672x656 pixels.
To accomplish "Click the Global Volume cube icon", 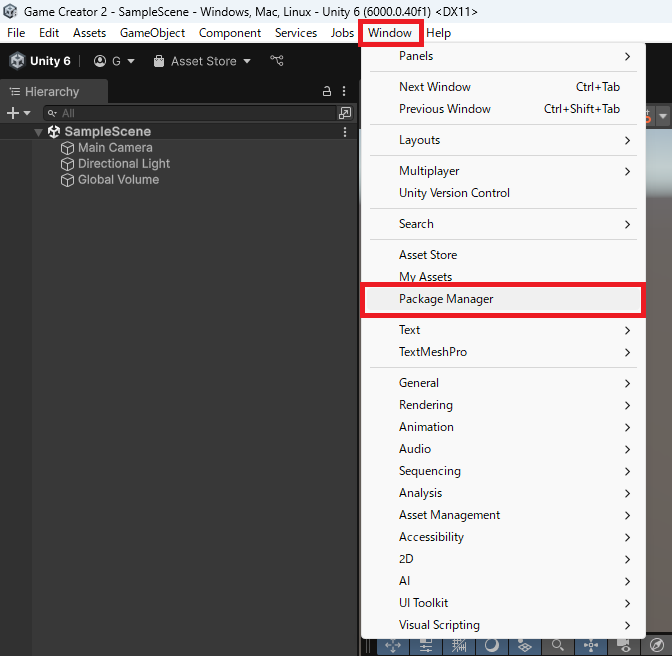I will pyautogui.click(x=67, y=180).
